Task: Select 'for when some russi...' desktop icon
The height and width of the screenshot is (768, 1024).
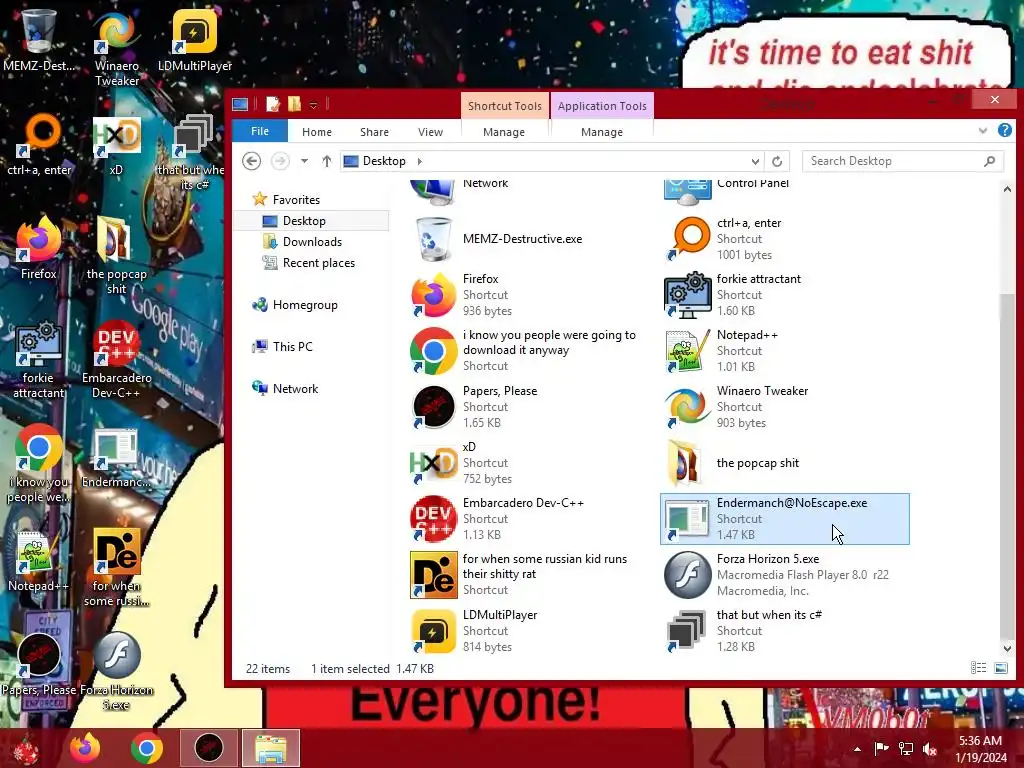Action: (x=116, y=567)
